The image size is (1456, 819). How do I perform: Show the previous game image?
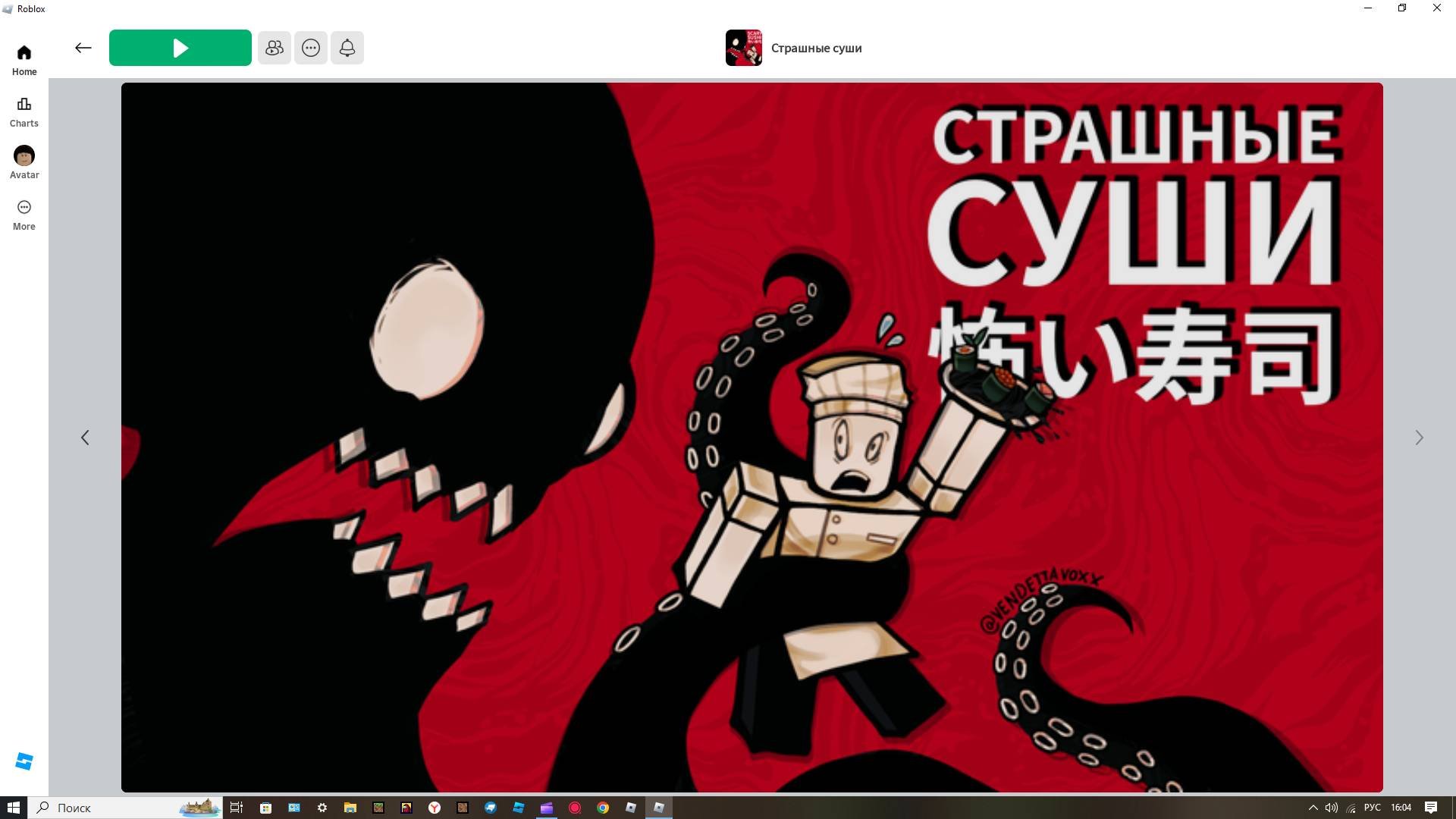[85, 438]
